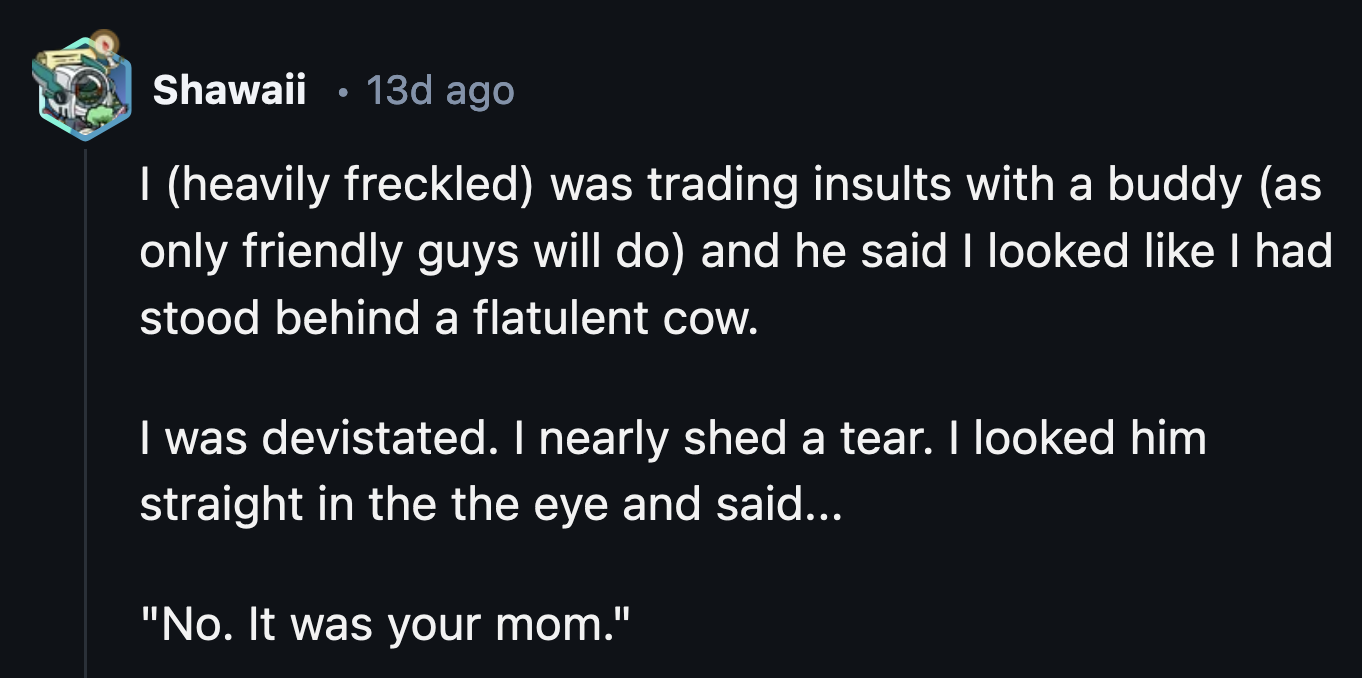Click the dot separator before the timestamp
The width and height of the screenshot is (1362, 678).
(x=343, y=92)
